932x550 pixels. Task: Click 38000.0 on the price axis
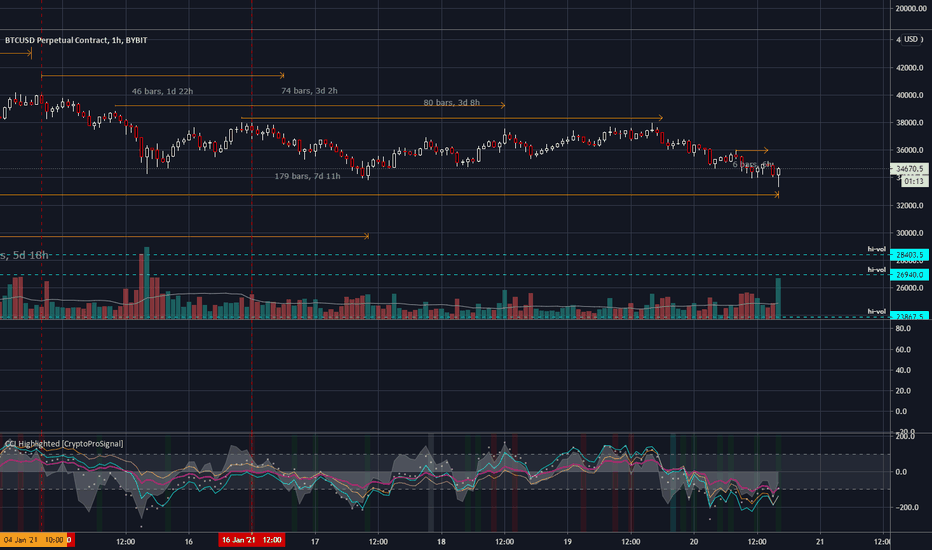[x=909, y=123]
